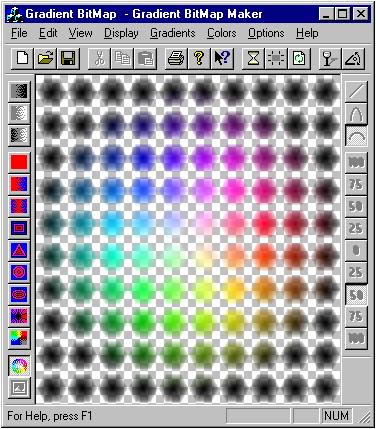
Task: Select the concentric circle gradient icon
Action: click(x=19, y=272)
